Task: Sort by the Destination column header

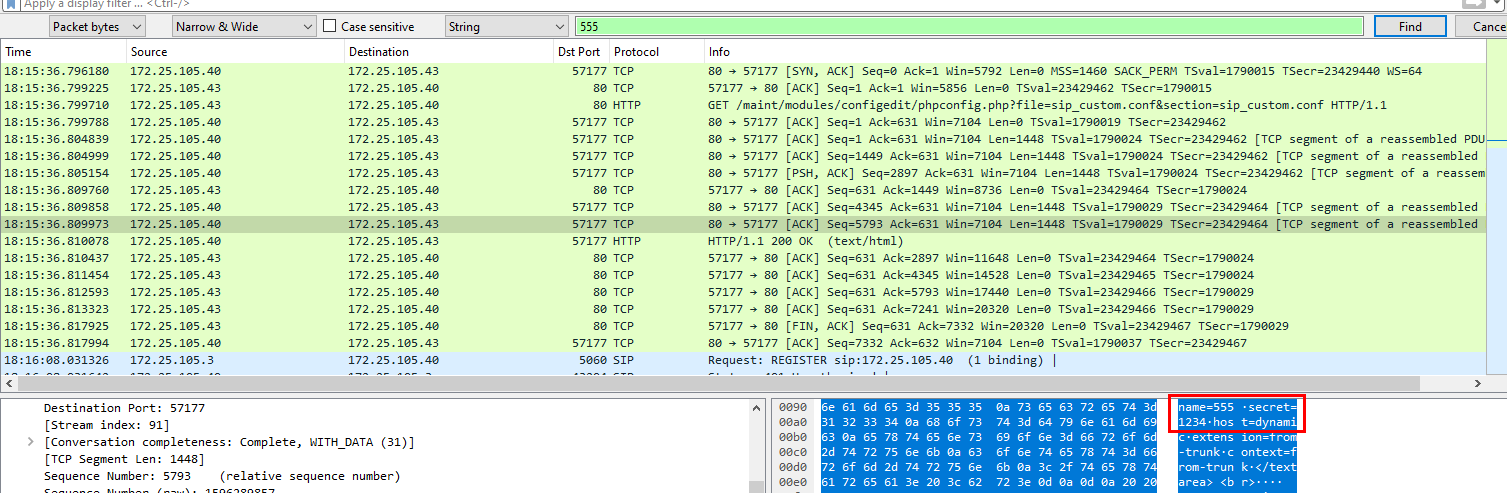Action: 448,51
